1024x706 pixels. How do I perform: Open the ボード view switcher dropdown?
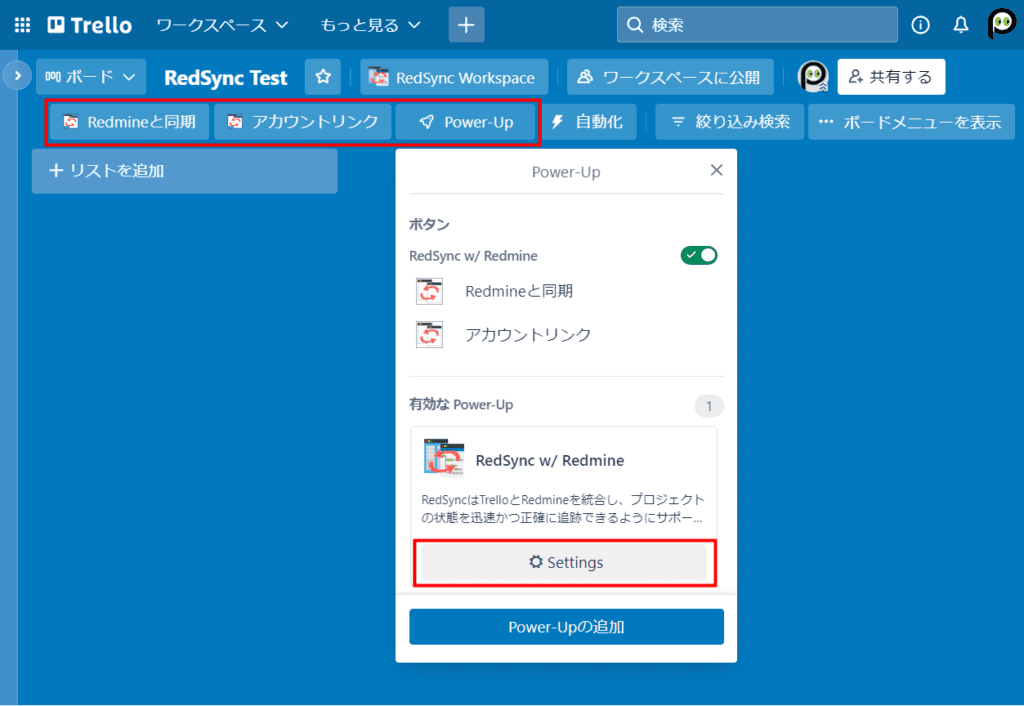tap(91, 77)
